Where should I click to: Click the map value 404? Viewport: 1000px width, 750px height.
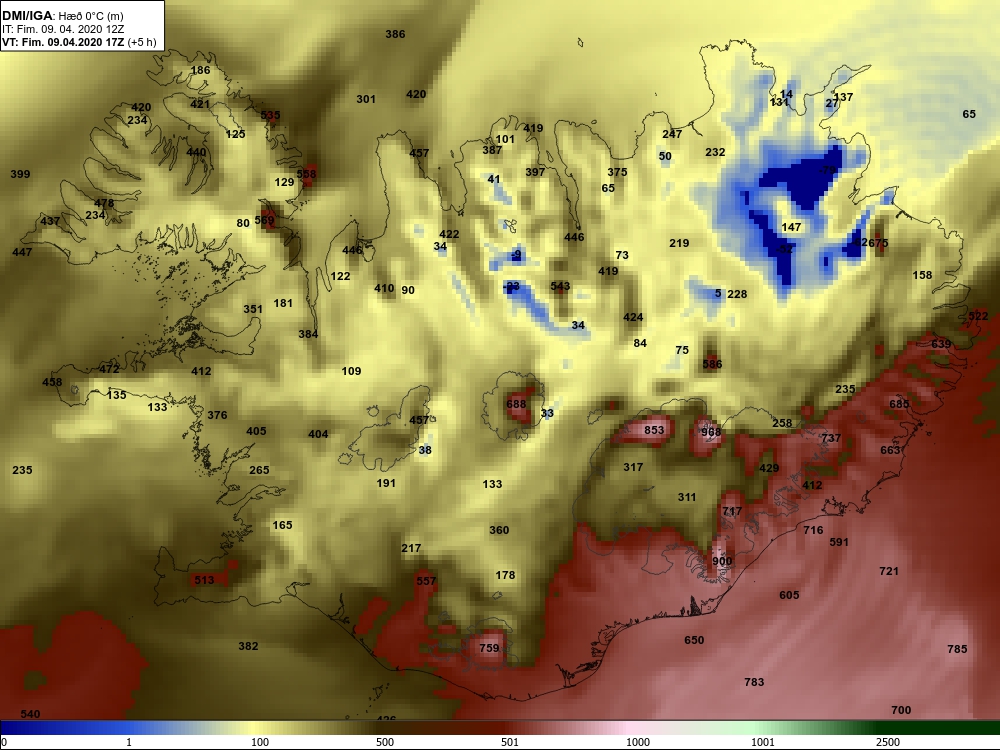coord(318,434)
